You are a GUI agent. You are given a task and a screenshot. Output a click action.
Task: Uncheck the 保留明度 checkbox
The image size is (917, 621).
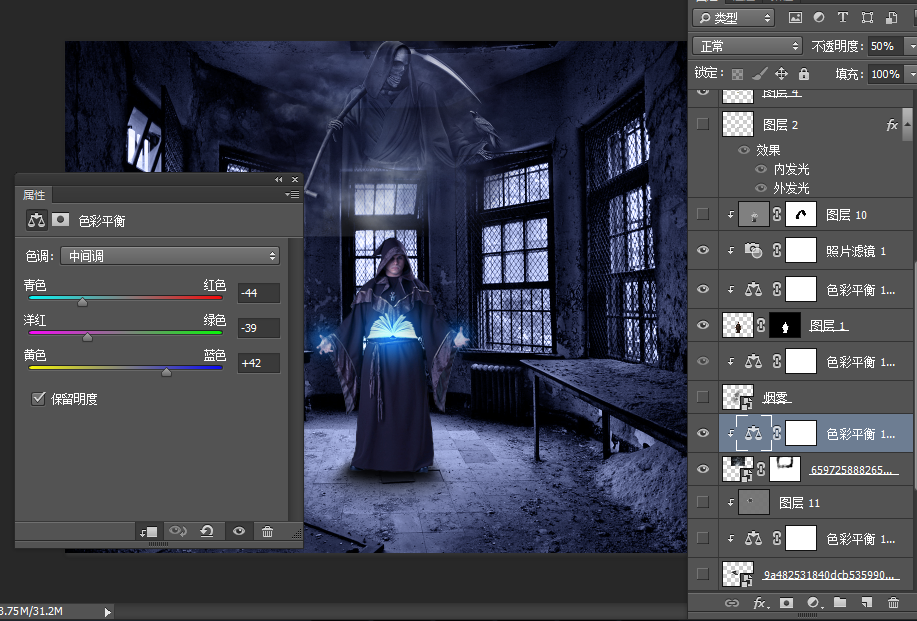click(39, 399)
